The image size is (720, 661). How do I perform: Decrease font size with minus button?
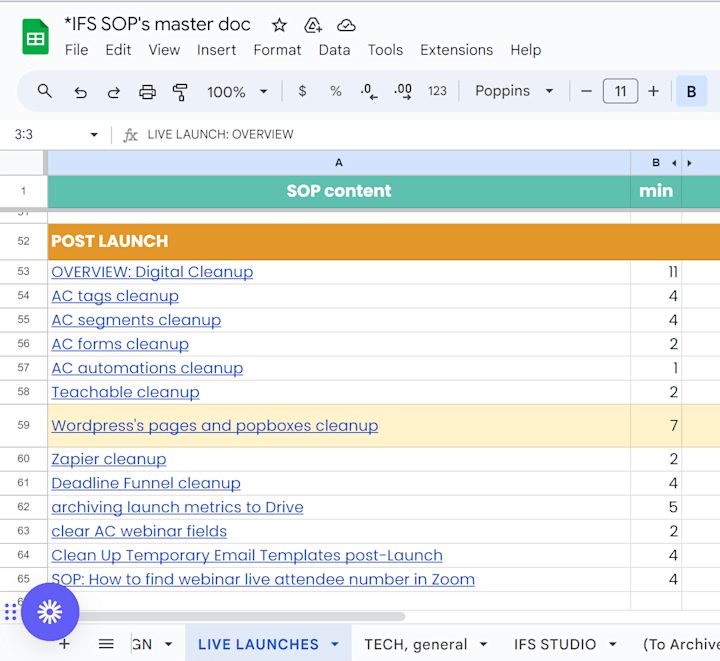[x=586, y=91]
